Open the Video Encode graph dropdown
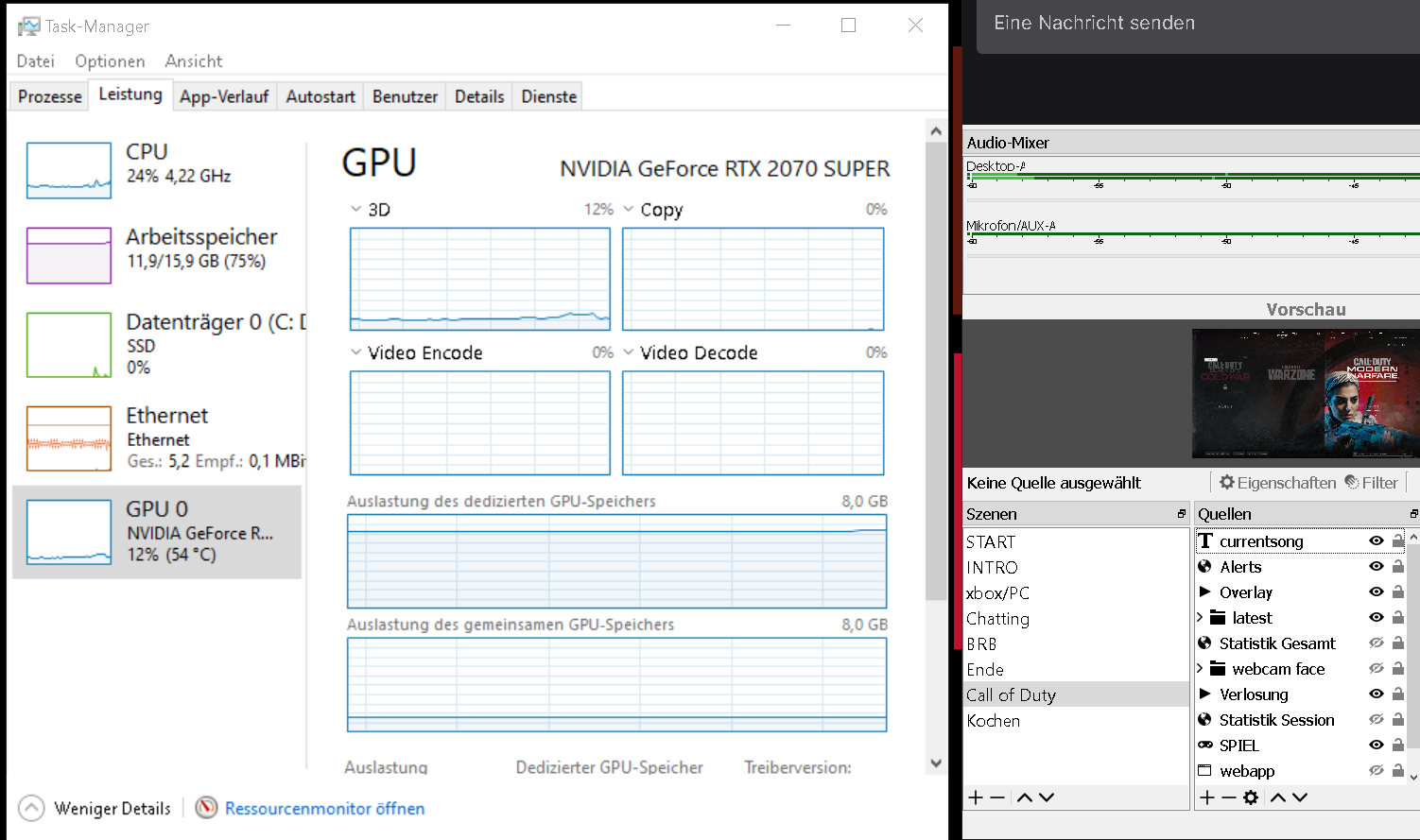Image resolution: width=1420 pixels, height=840 pixels. tap(356, 352)
